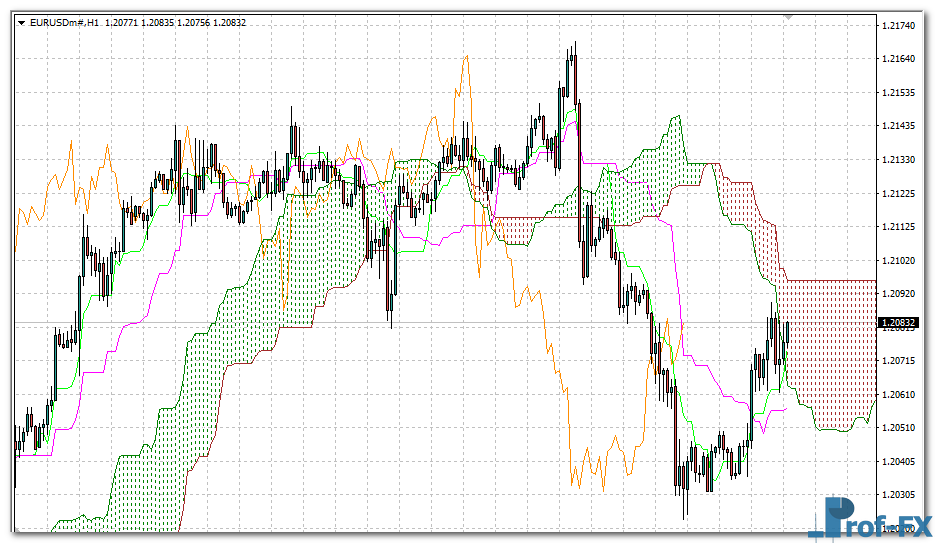The image size is (935, 543).
Task: Click the 1.21330 price axis label
Action: point(901,160)
